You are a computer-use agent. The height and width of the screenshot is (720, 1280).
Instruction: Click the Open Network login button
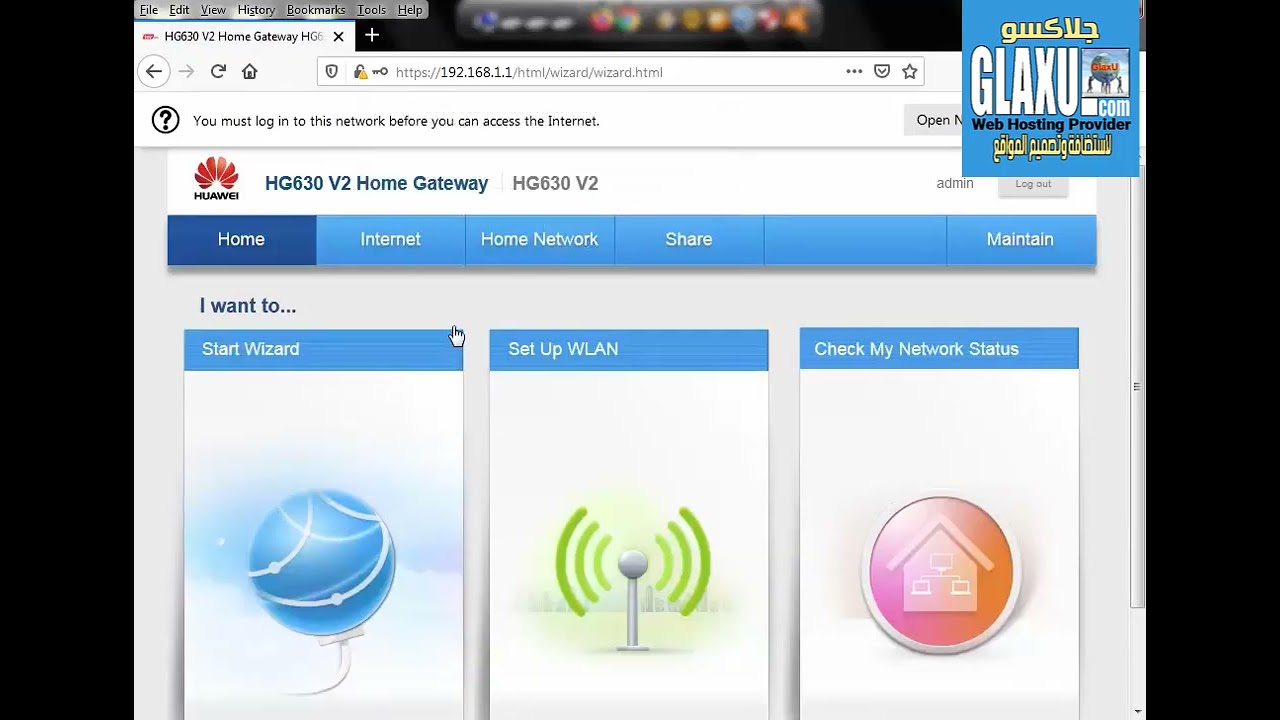(933, 120)
